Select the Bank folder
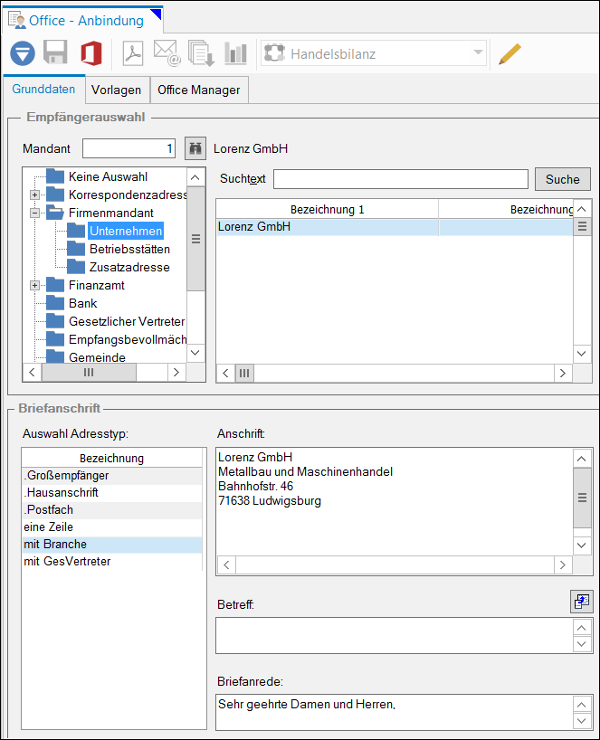600x740 pixels. (83, 303)
